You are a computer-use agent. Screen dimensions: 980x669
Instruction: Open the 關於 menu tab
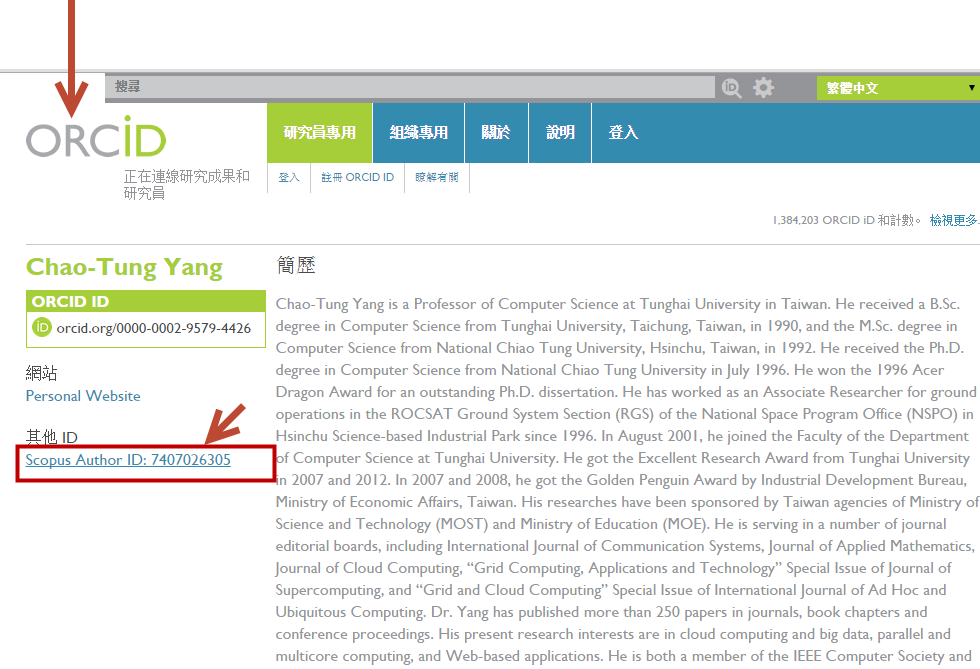tap(496, 133)
